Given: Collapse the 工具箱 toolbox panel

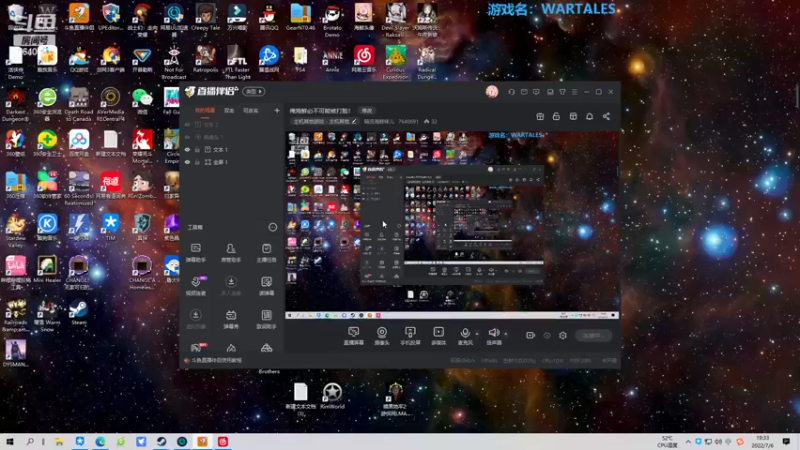Looking at the screenshot, I should (x=272, y=227).
